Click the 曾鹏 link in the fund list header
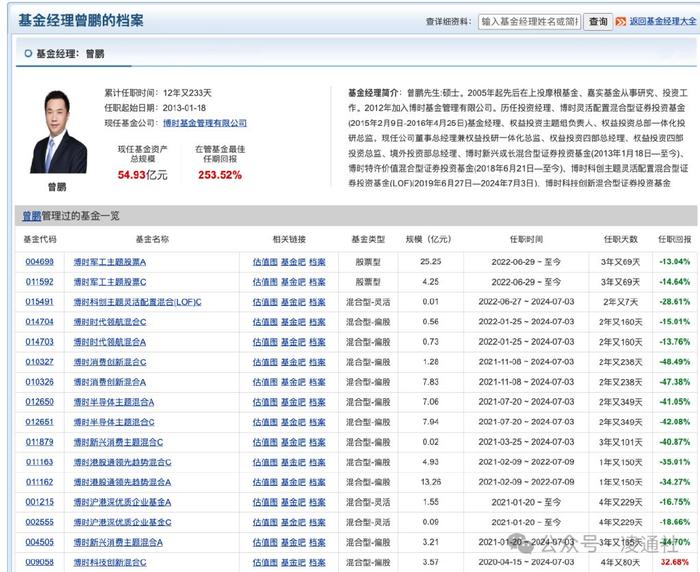The width and height of the screenshot is (700, 572). pos(32,216)
